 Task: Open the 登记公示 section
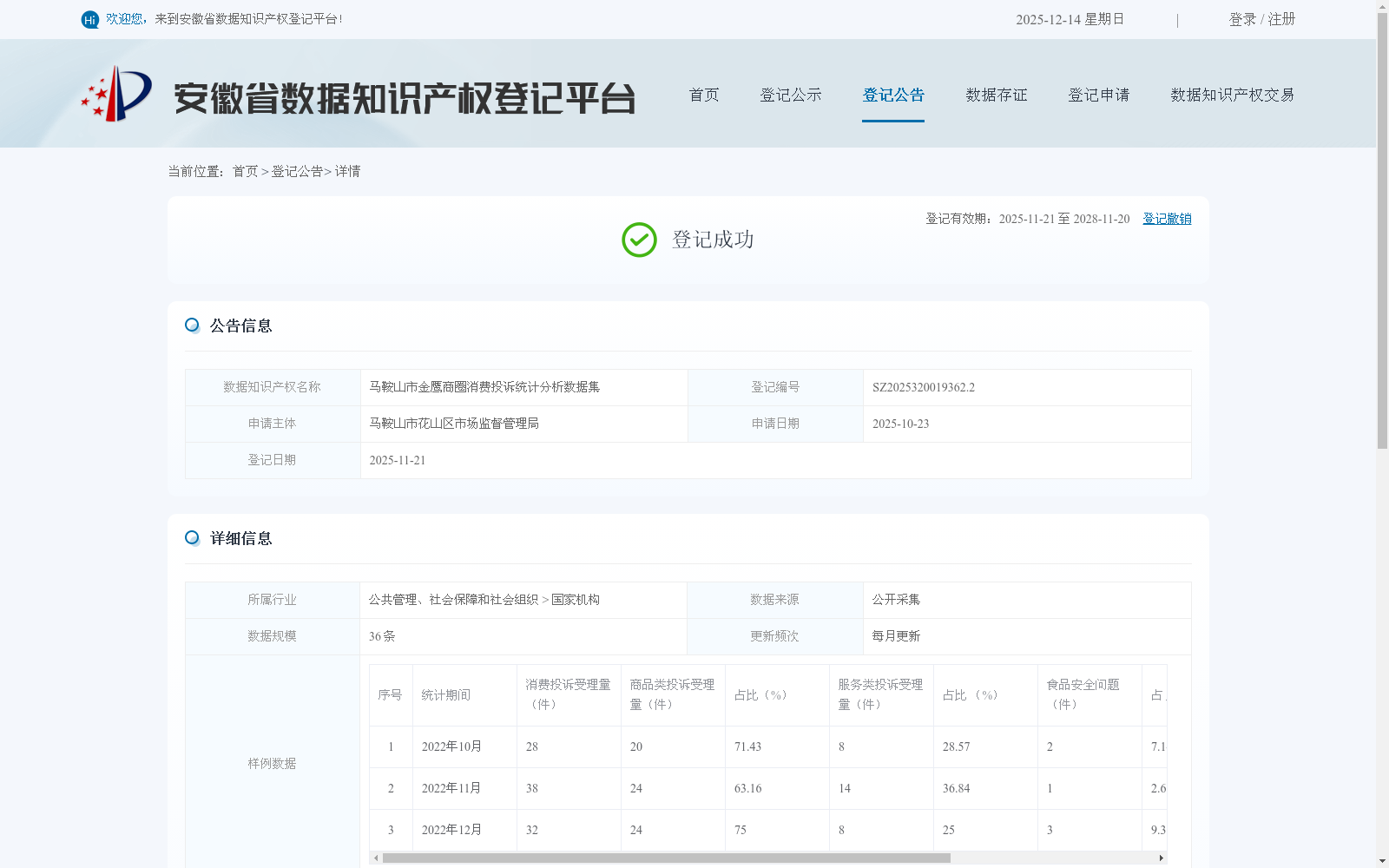tap(791, 95)
